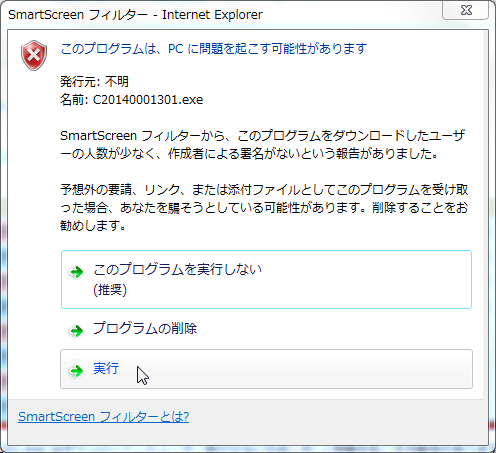This screenshot has width=496, height=453.
Task: Open SmartScreen フィルターとは? link
Action: click(x=104, y=417)
